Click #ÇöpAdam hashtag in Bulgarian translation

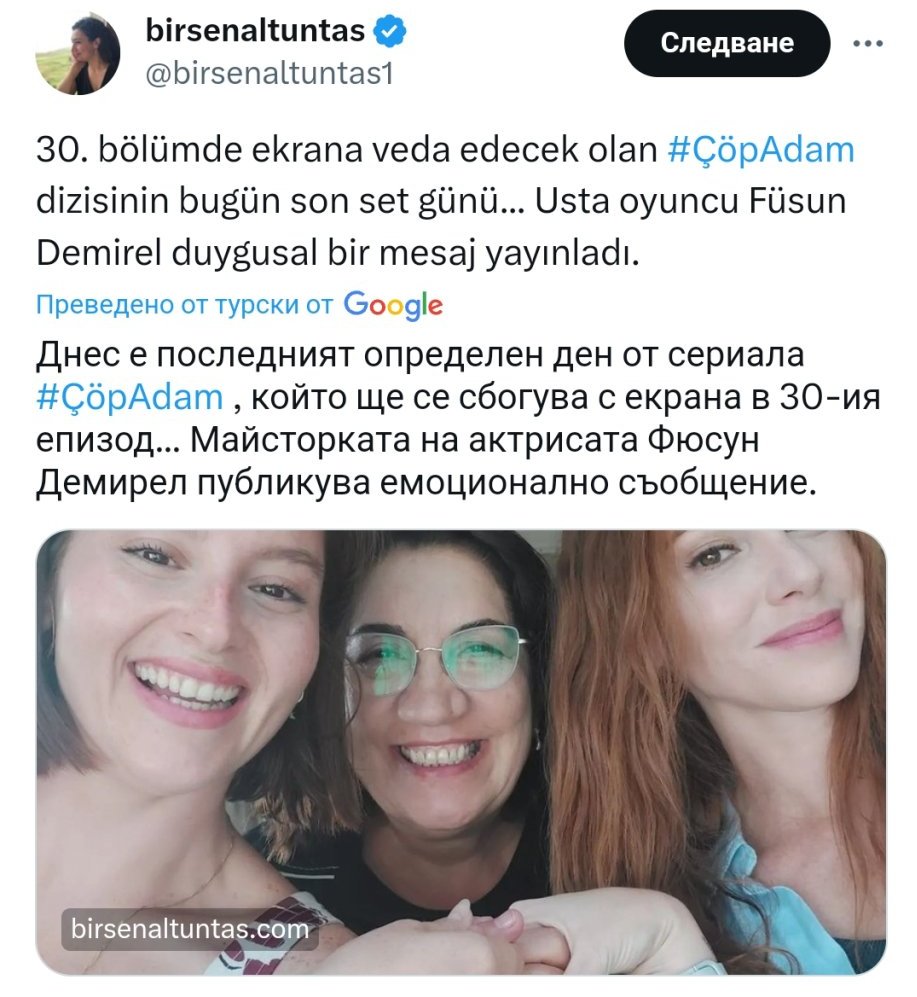[x=130, y=397]
